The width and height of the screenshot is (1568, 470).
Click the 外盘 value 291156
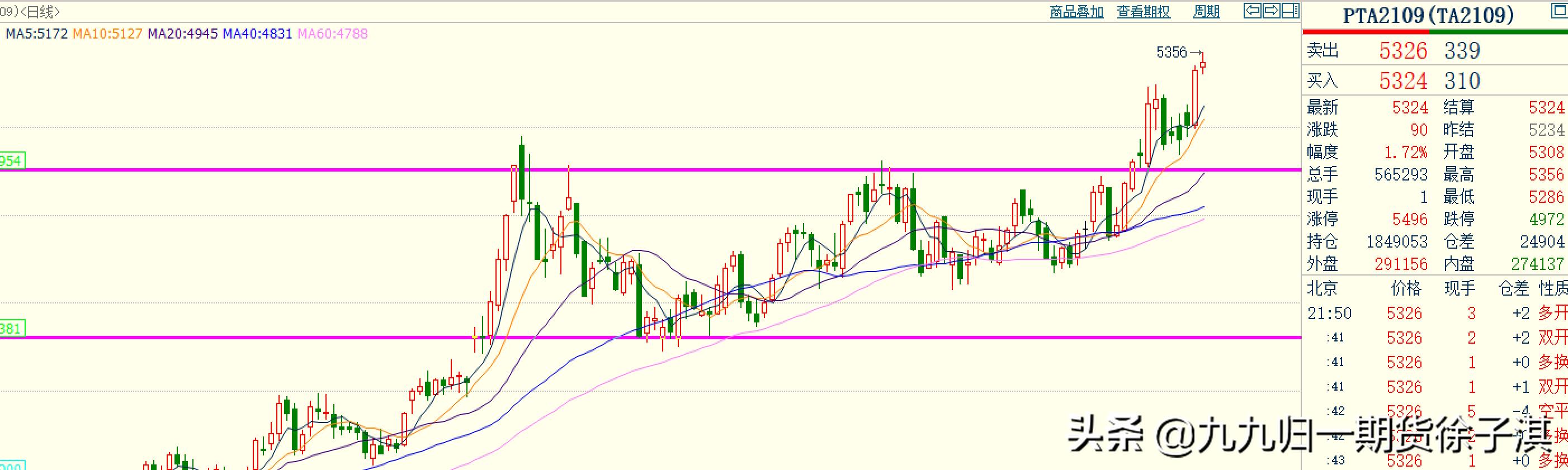pyautogui.click(x=1401, y=264)
